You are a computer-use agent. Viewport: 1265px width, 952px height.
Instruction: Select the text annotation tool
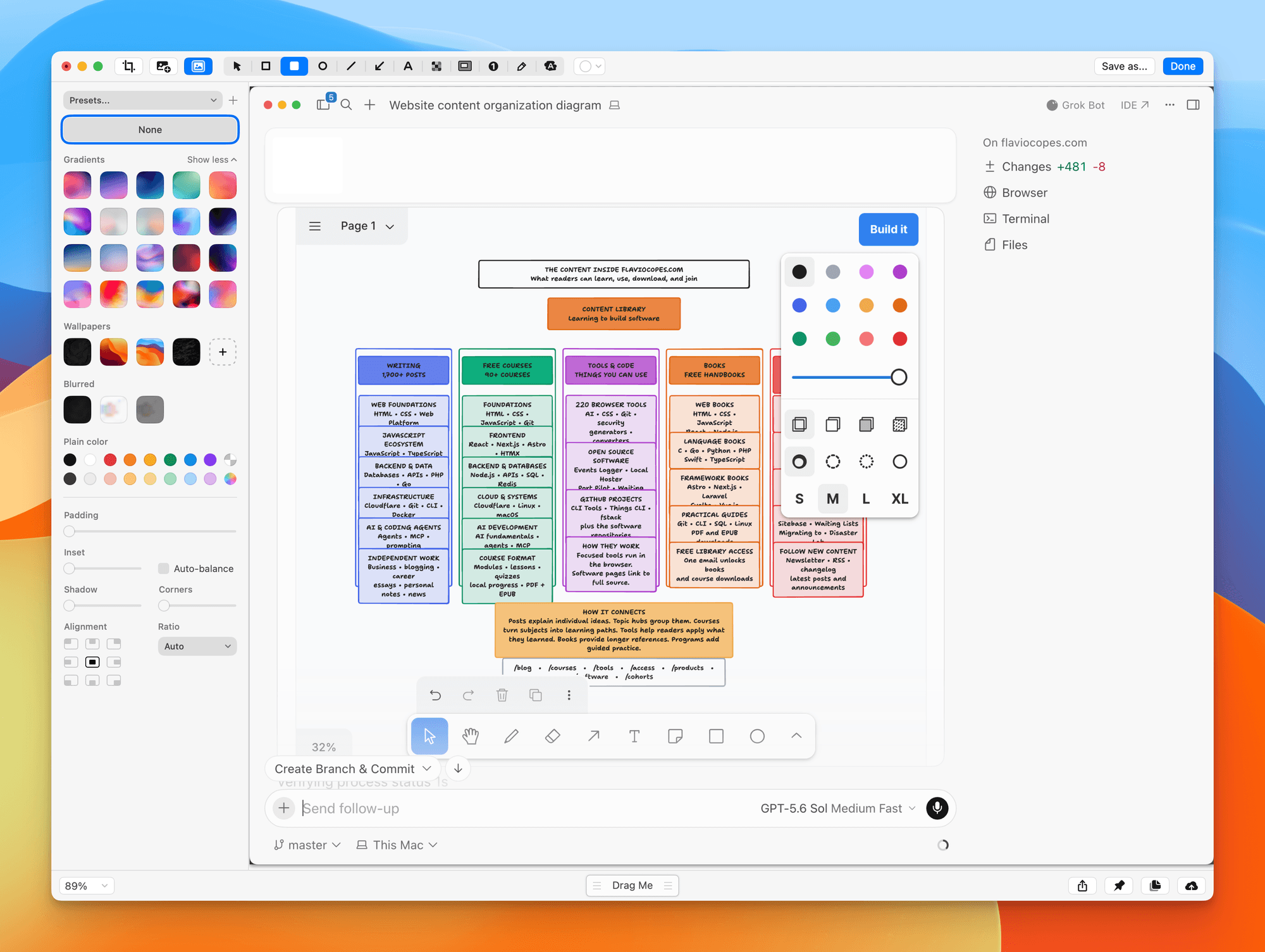point(408,66)
